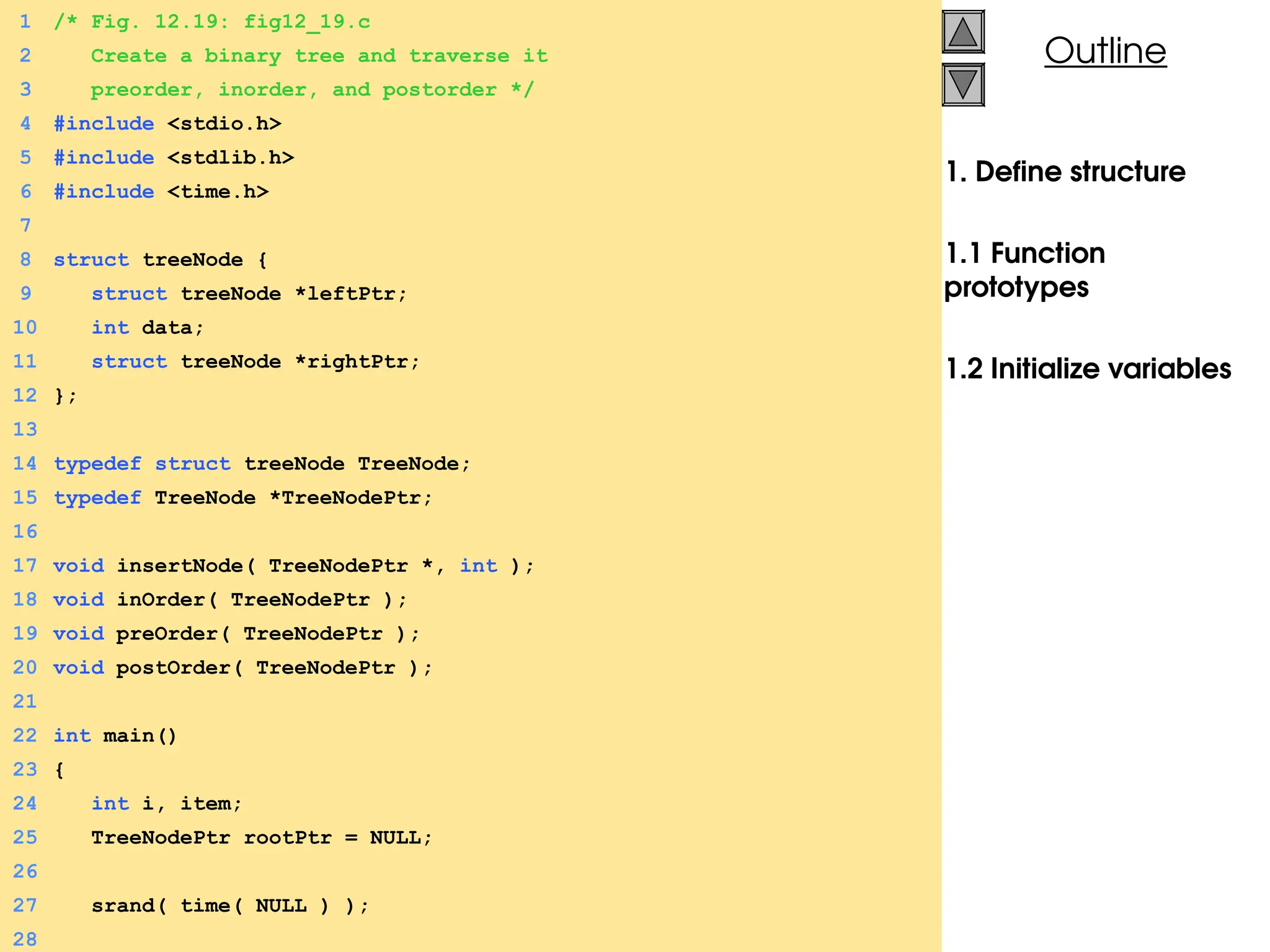
Task: Click the opening brace on line 23
Action: (59, 770)
